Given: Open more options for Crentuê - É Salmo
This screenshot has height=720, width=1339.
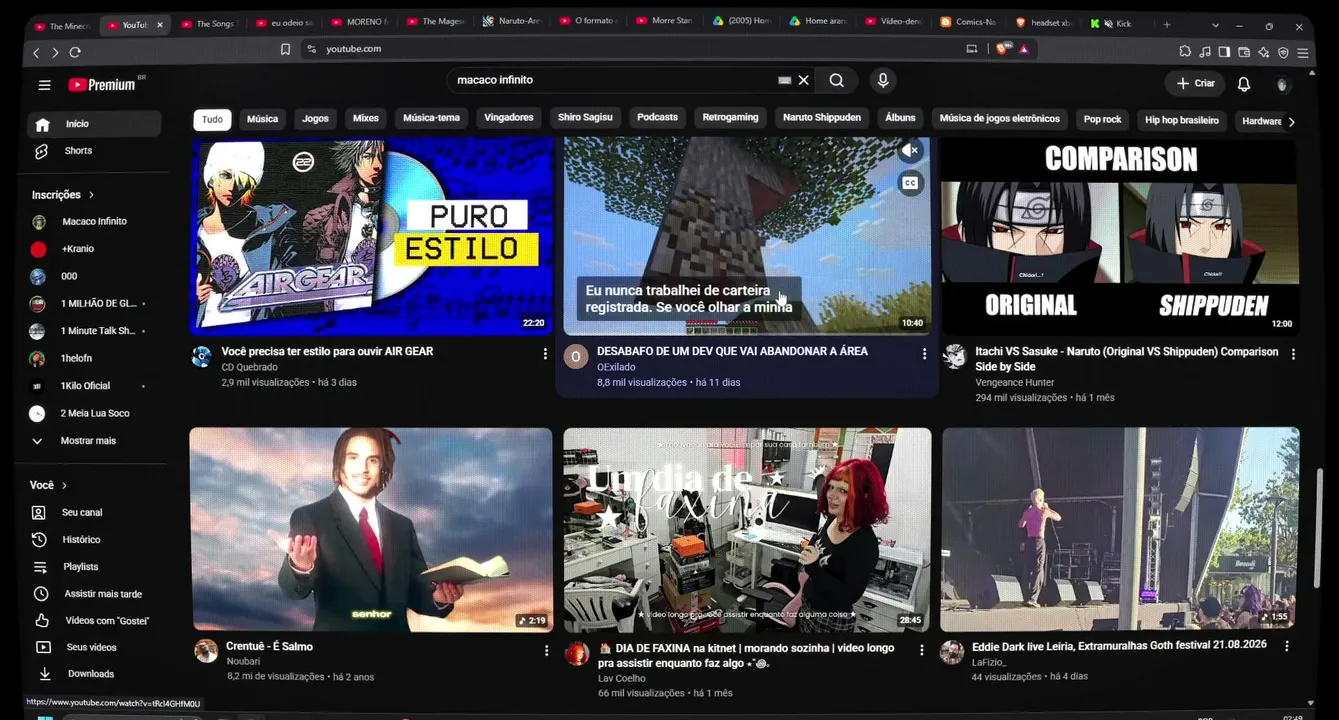Looking at the screenshot, I should [x=546, y=651].
